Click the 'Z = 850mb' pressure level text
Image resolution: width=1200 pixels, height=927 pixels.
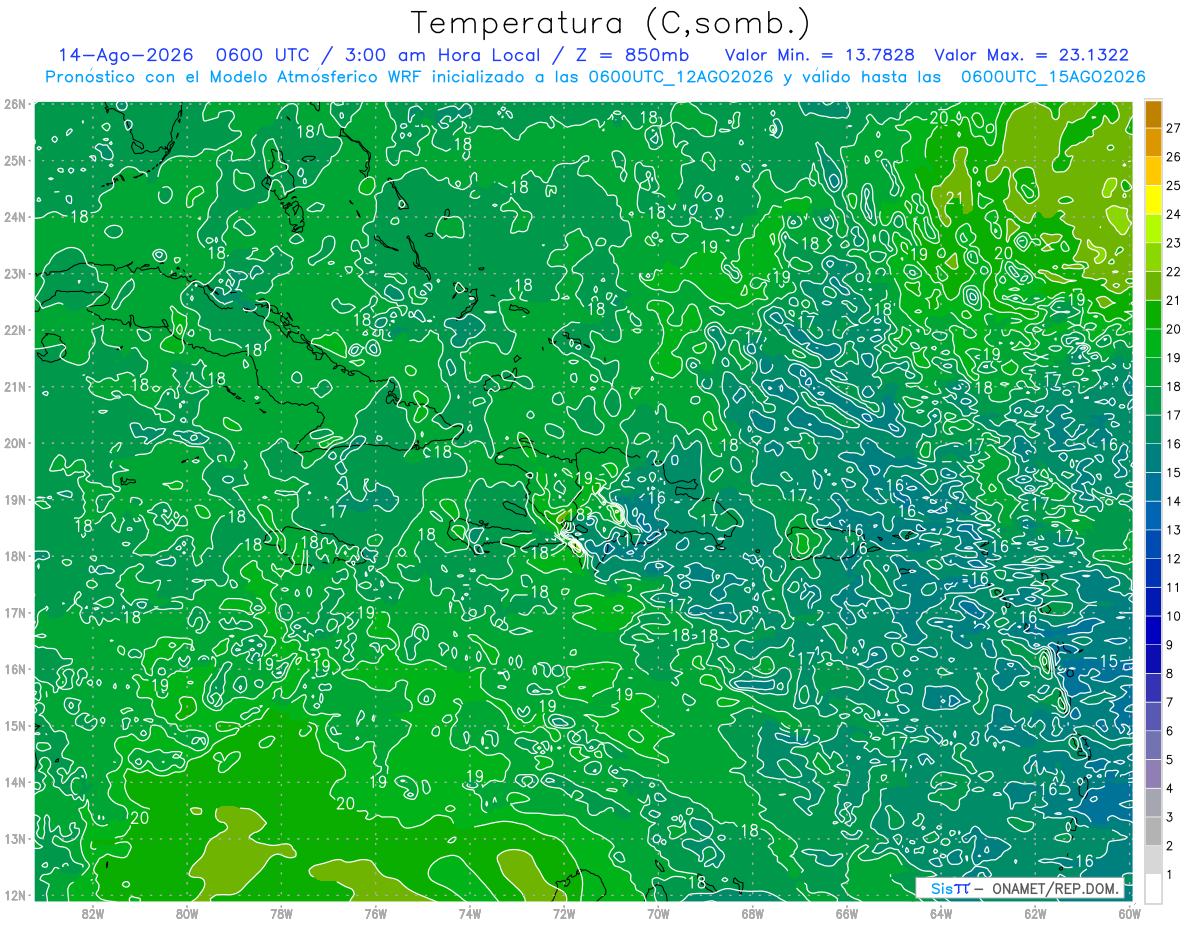tap(634, 56)
